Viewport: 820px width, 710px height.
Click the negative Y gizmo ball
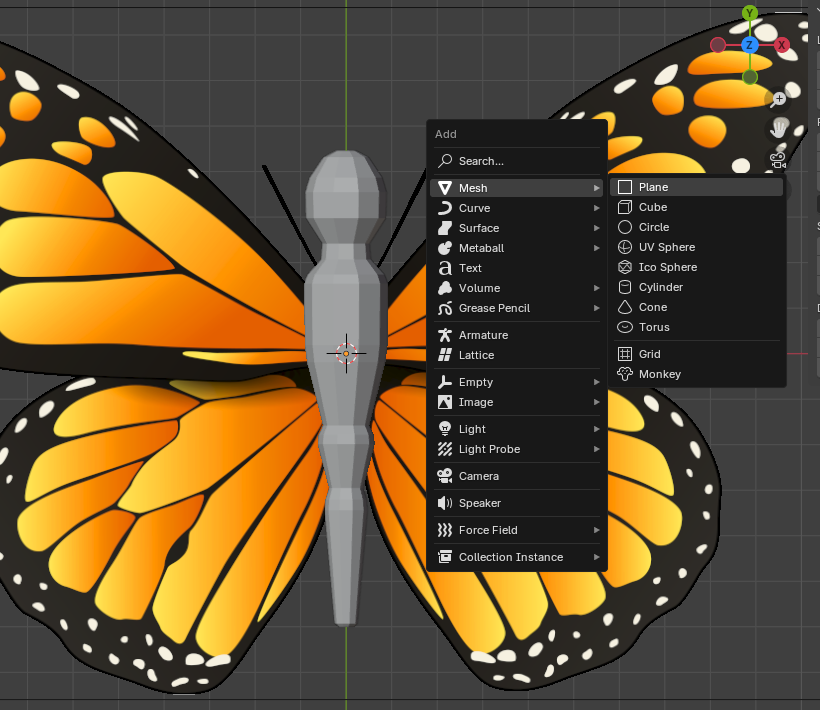point(750,77)
